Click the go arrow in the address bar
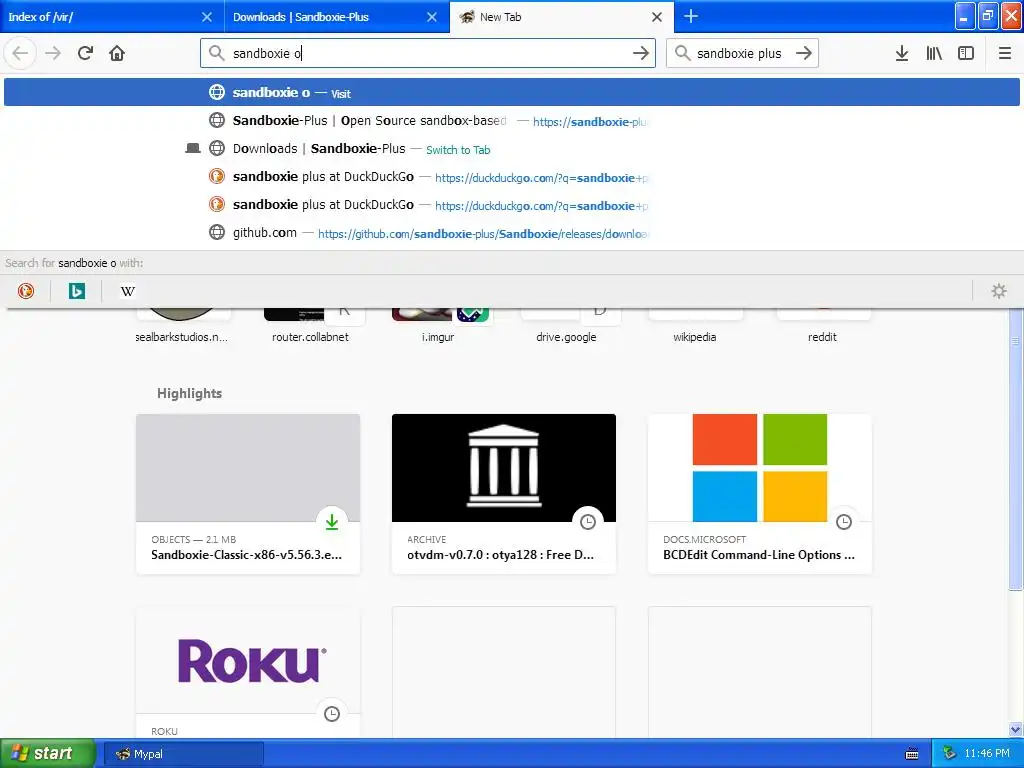 pos(641,53)
